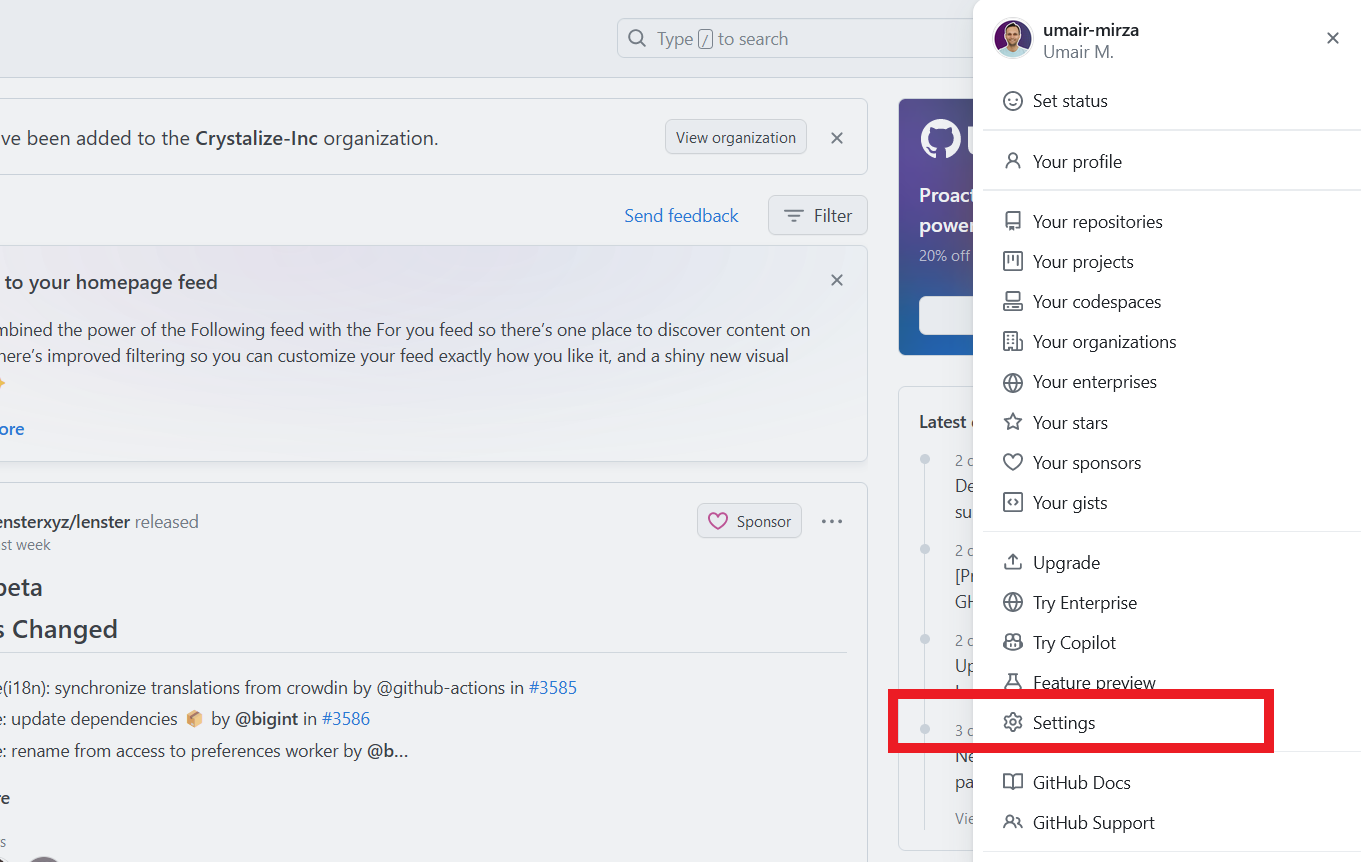Click the Your profile person icon
Screen dimensions: 1361x862
(1013, 161)
